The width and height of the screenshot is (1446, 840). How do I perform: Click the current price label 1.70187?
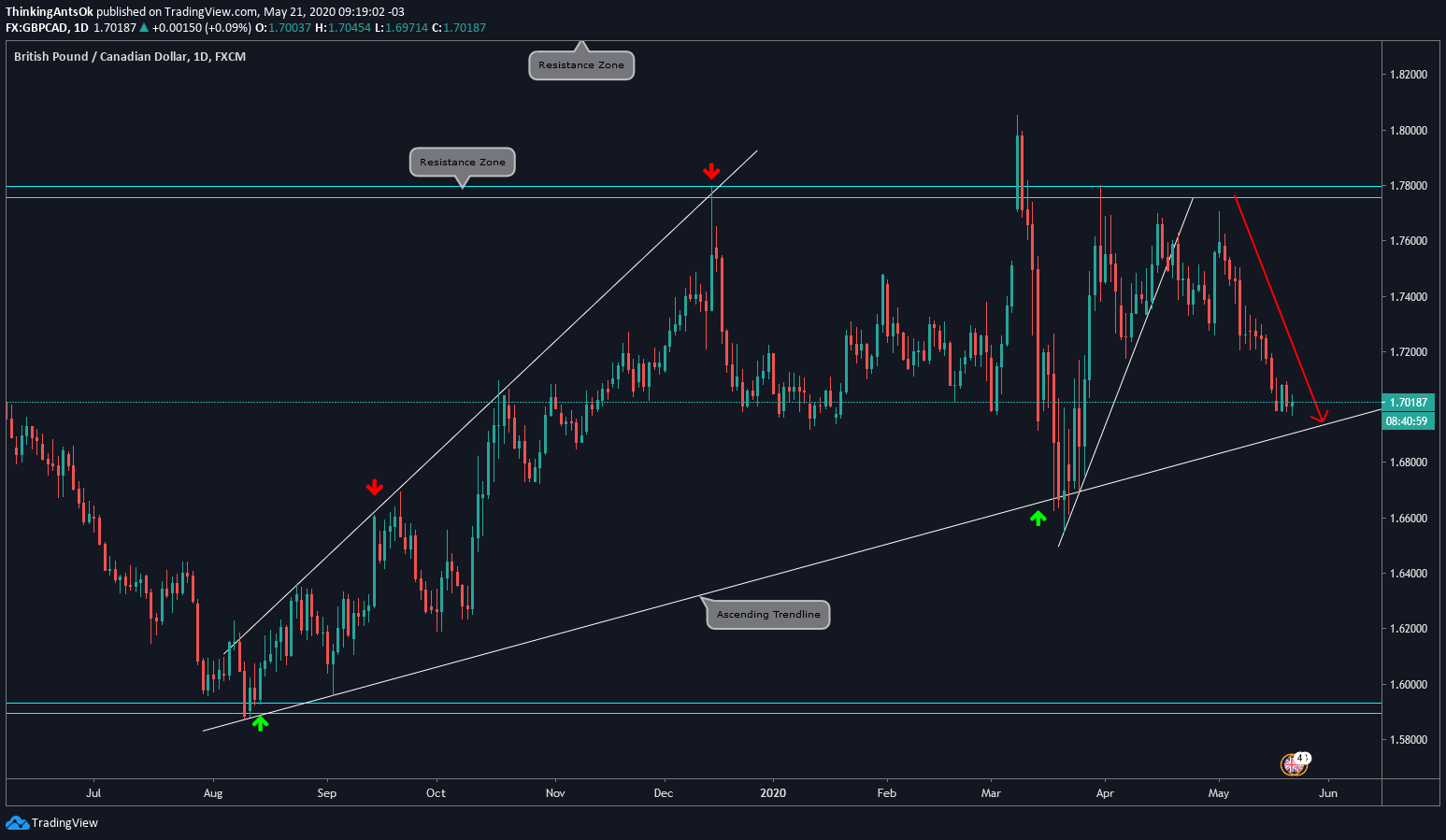coord(1408,403)
